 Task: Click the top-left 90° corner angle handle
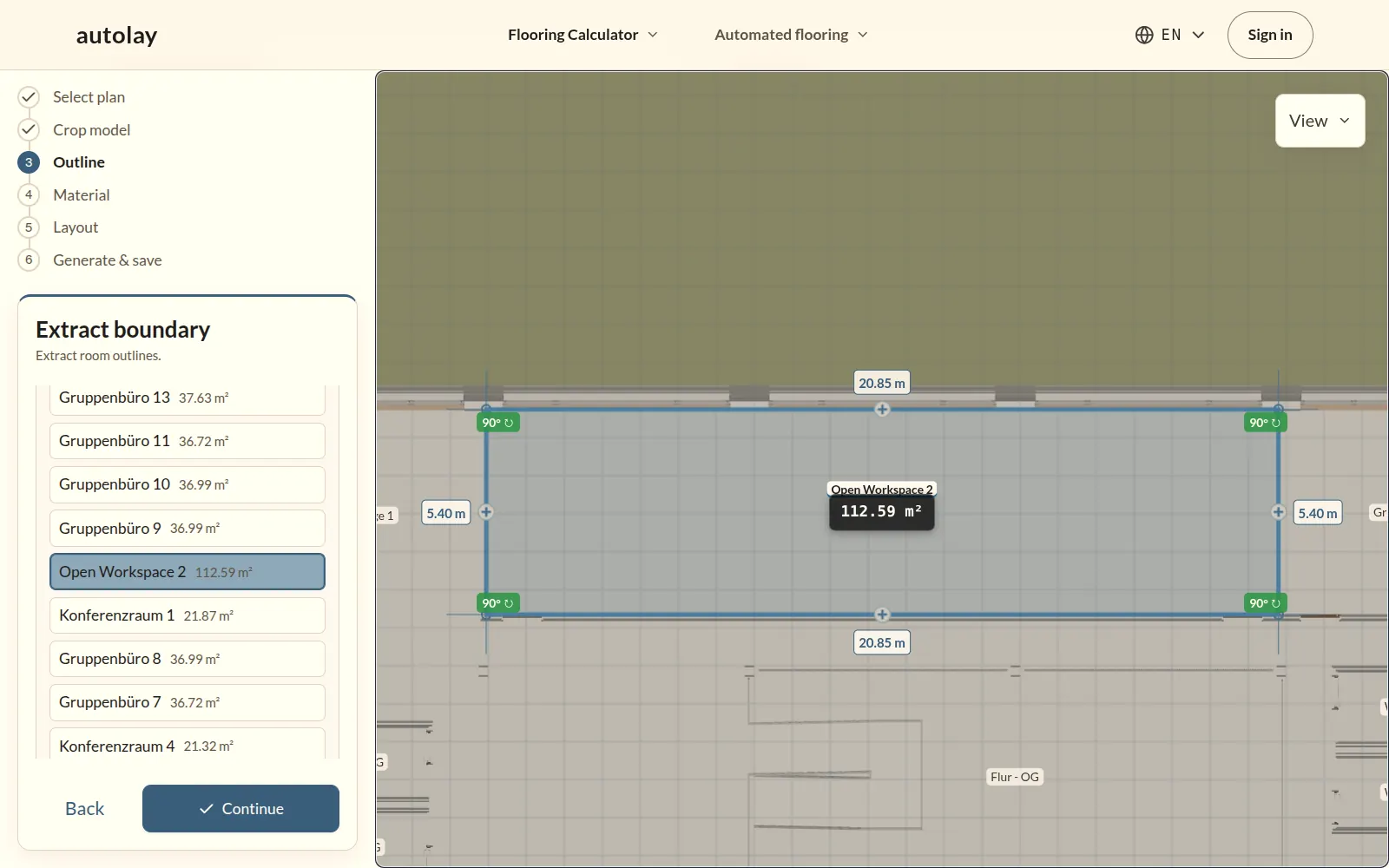[x=497, y=423]
